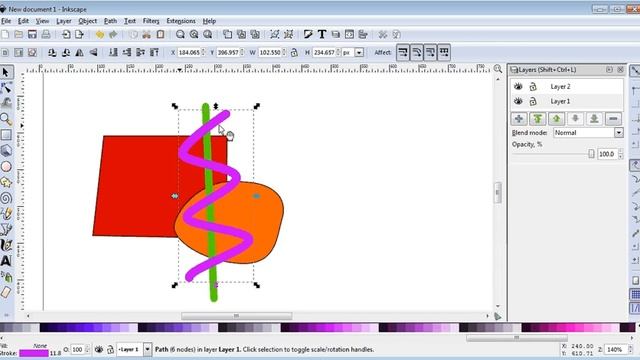Toggle visibility of Layer 2
This screenshot has width=640, height=360.
[518, 87]
